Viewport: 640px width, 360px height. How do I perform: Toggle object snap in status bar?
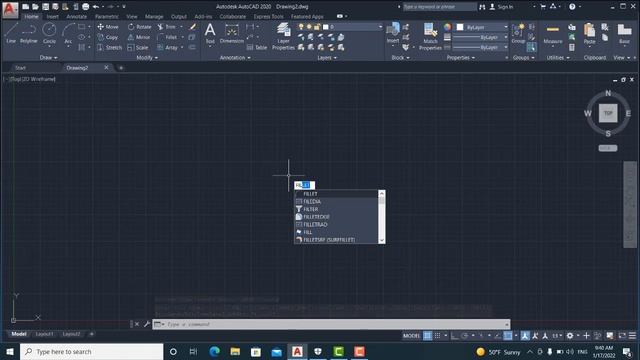[x=508, y=336]
